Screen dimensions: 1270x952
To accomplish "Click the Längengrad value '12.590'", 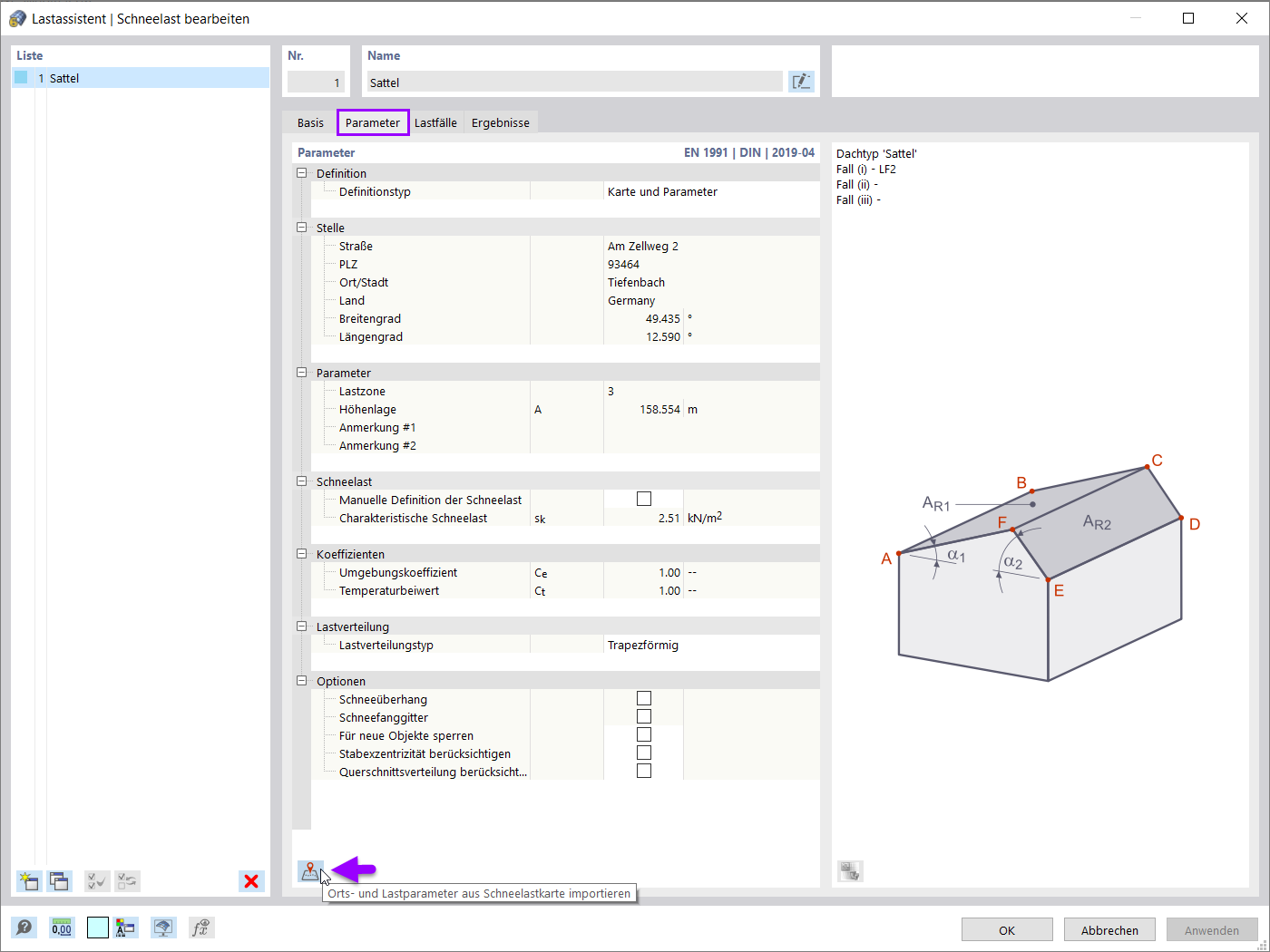I will tap(662, 336).
